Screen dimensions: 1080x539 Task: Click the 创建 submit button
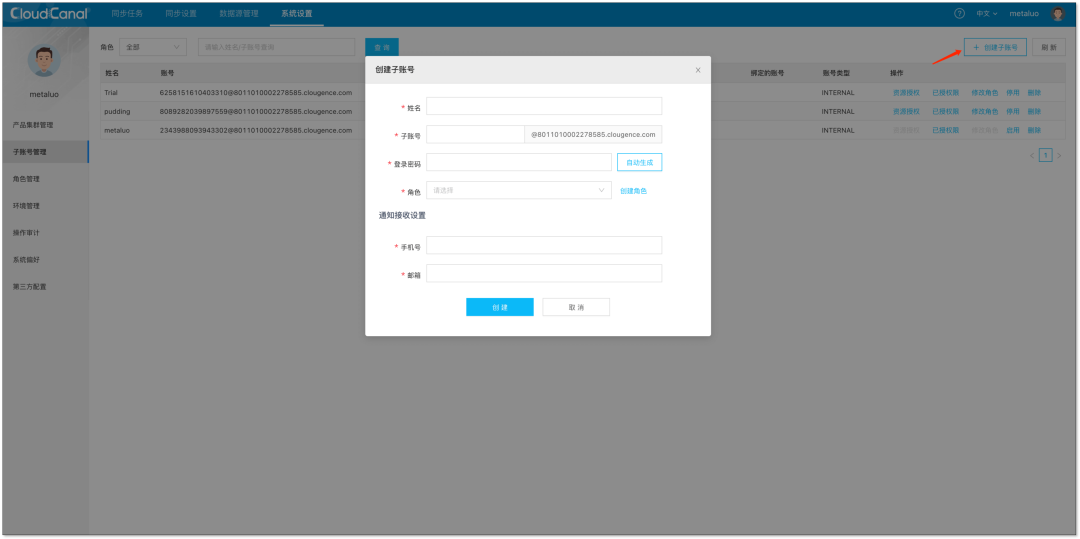pos(499,307)
